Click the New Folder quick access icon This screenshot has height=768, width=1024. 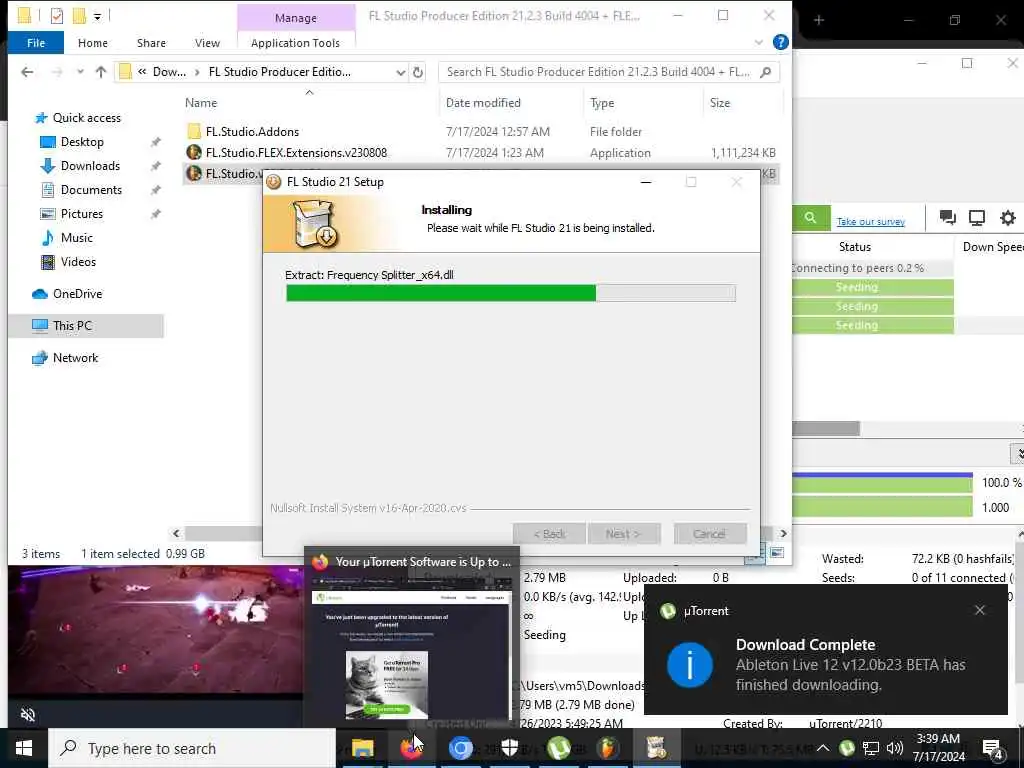79,16
